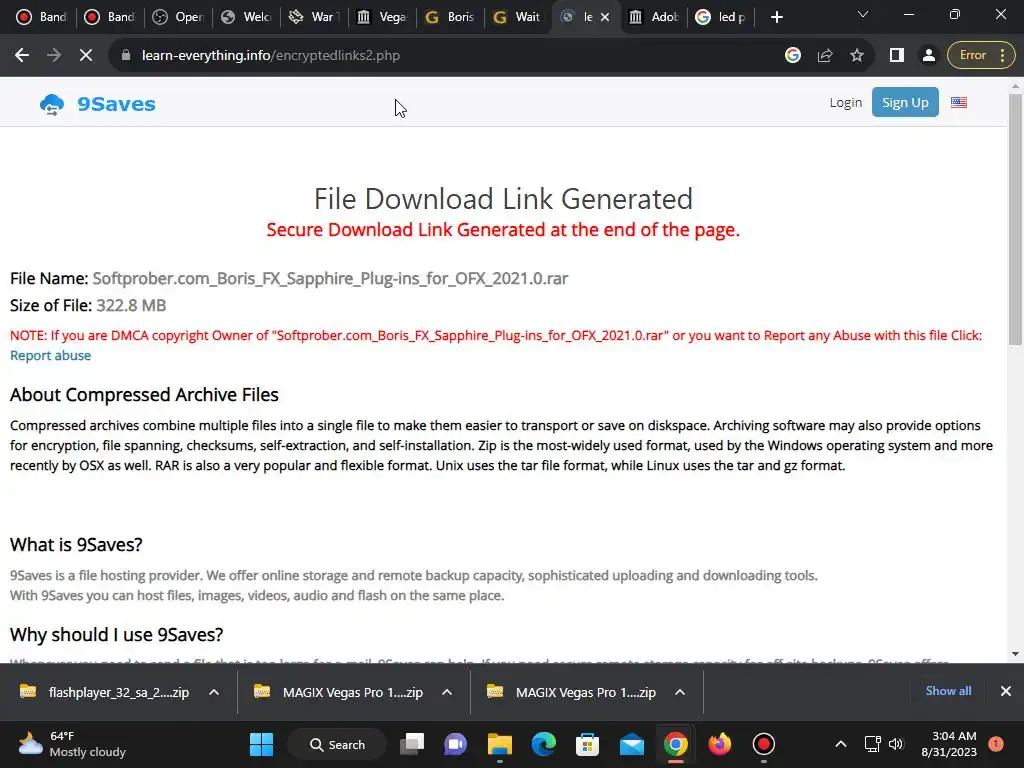The width and height of the screenshot is (1024, 768).
Task: Go back to the previous page
Action: click(x=22, y=56)
